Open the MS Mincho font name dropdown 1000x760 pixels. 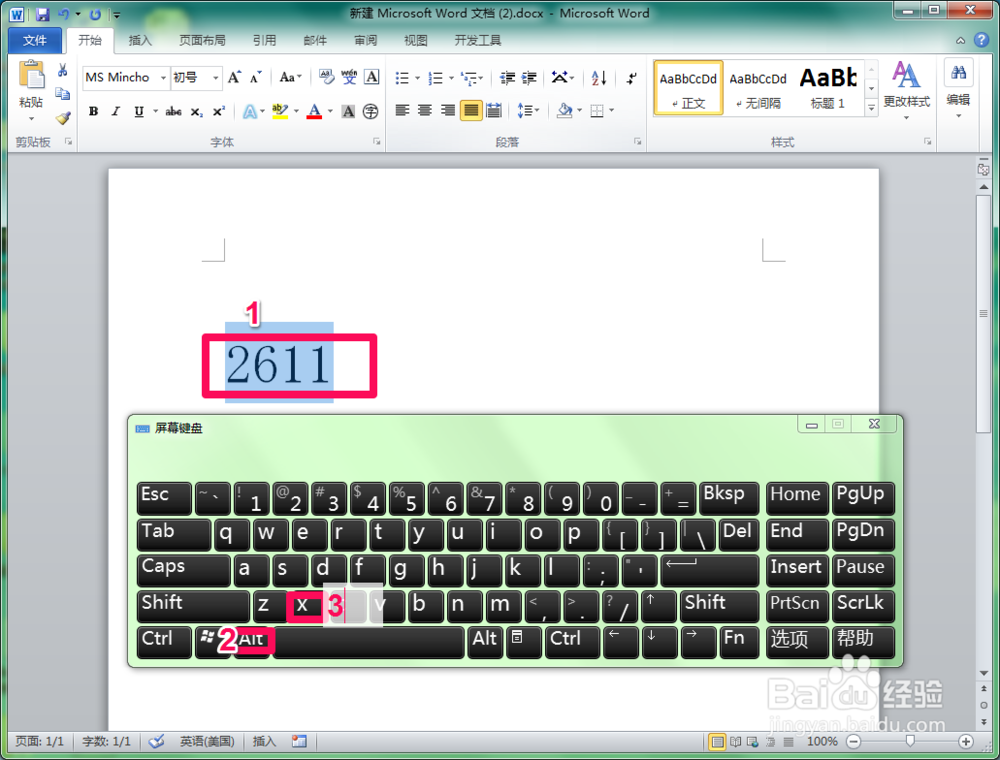pos(163,78)
